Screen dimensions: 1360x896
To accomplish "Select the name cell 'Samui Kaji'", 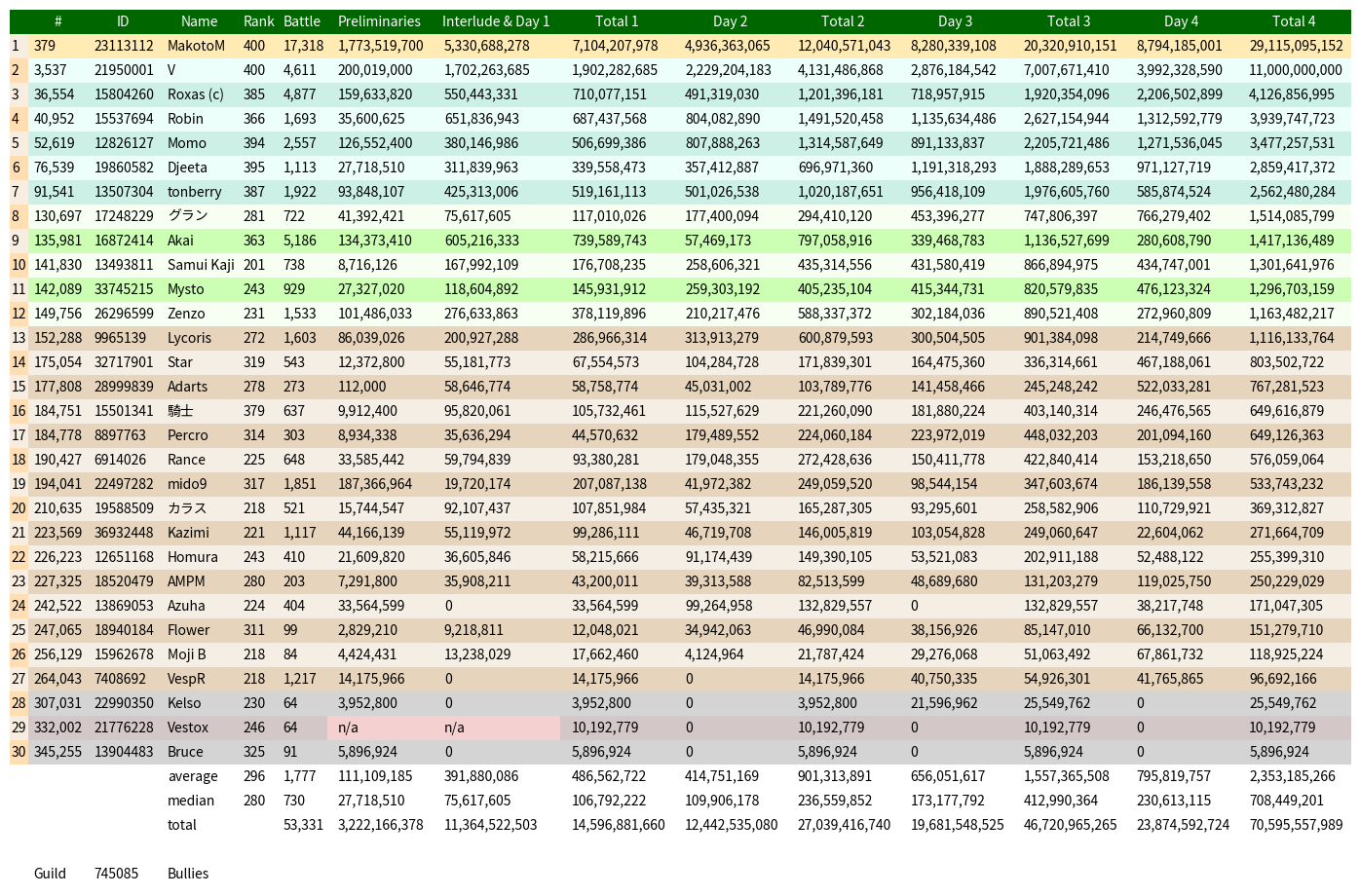I will (201, 265).
